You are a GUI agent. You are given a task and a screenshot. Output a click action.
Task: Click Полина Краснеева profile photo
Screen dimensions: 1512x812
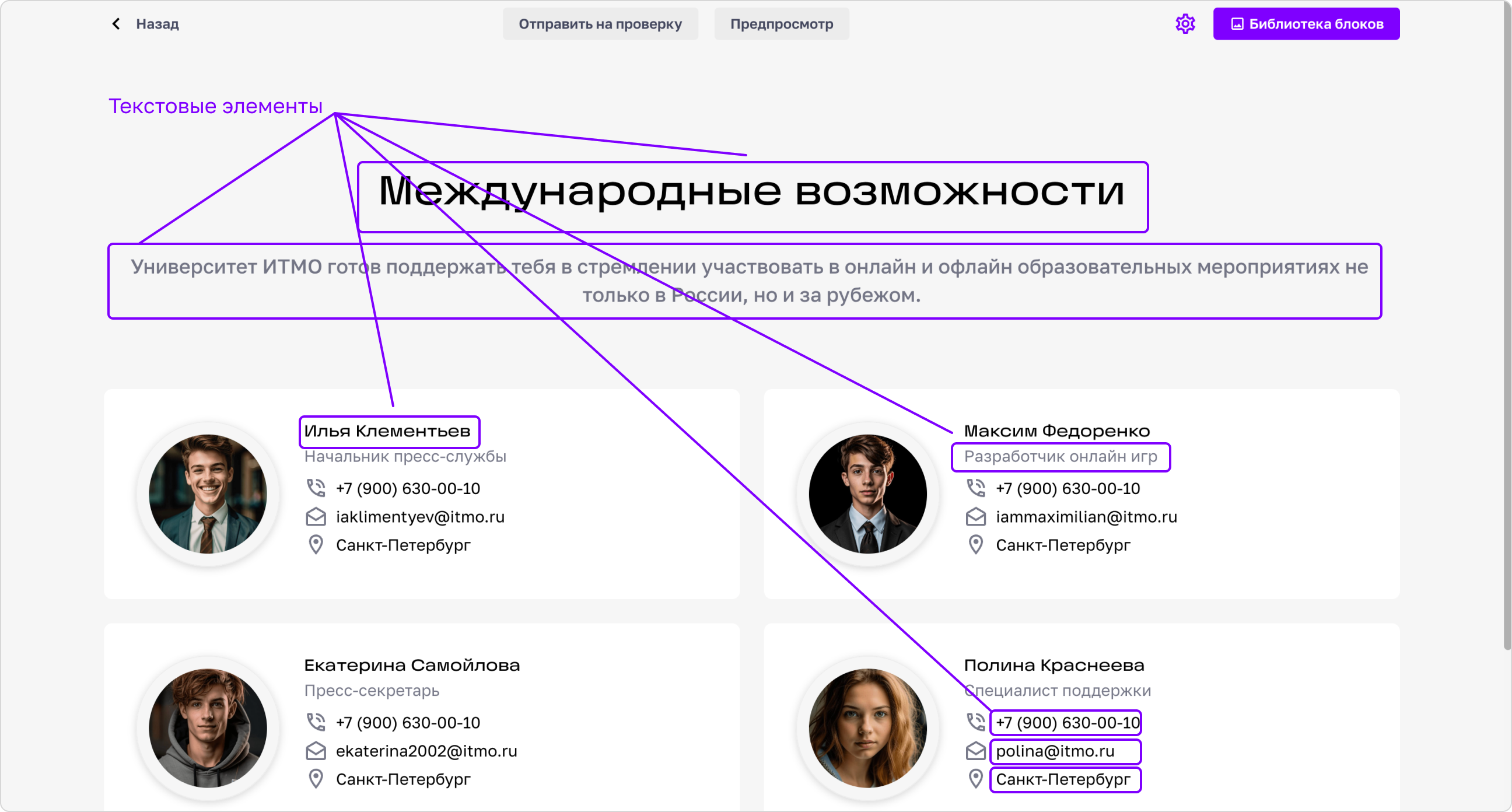click(x=867, y=727)
